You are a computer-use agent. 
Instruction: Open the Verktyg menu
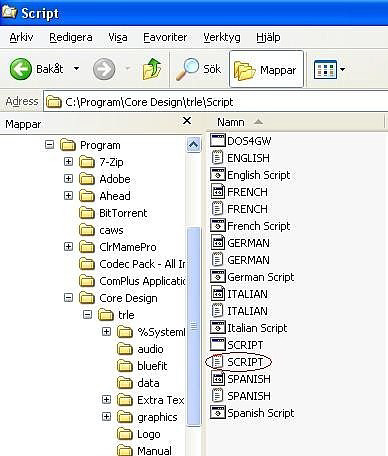tap(222, 37)
